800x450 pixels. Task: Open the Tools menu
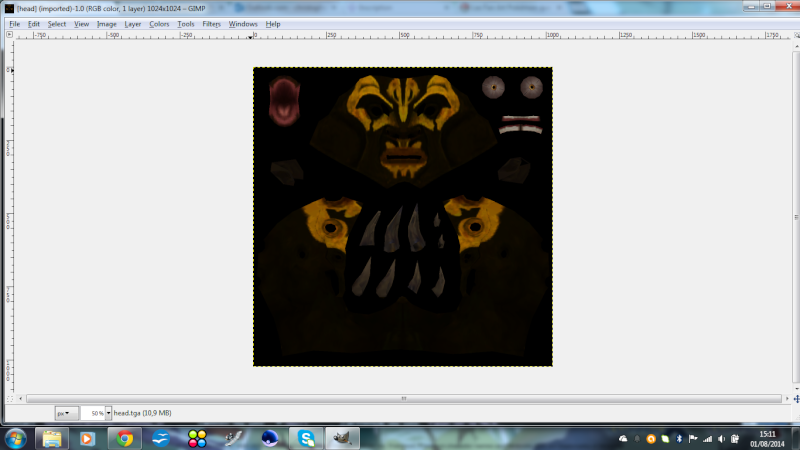click(x=186, y=24)
